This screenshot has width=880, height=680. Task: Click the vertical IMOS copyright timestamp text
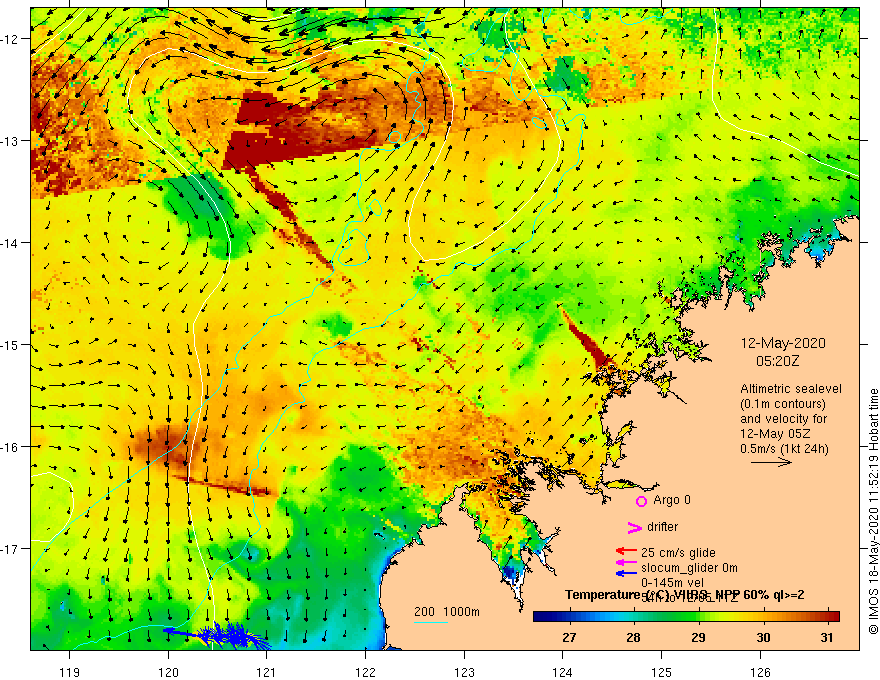pos(873,511)
